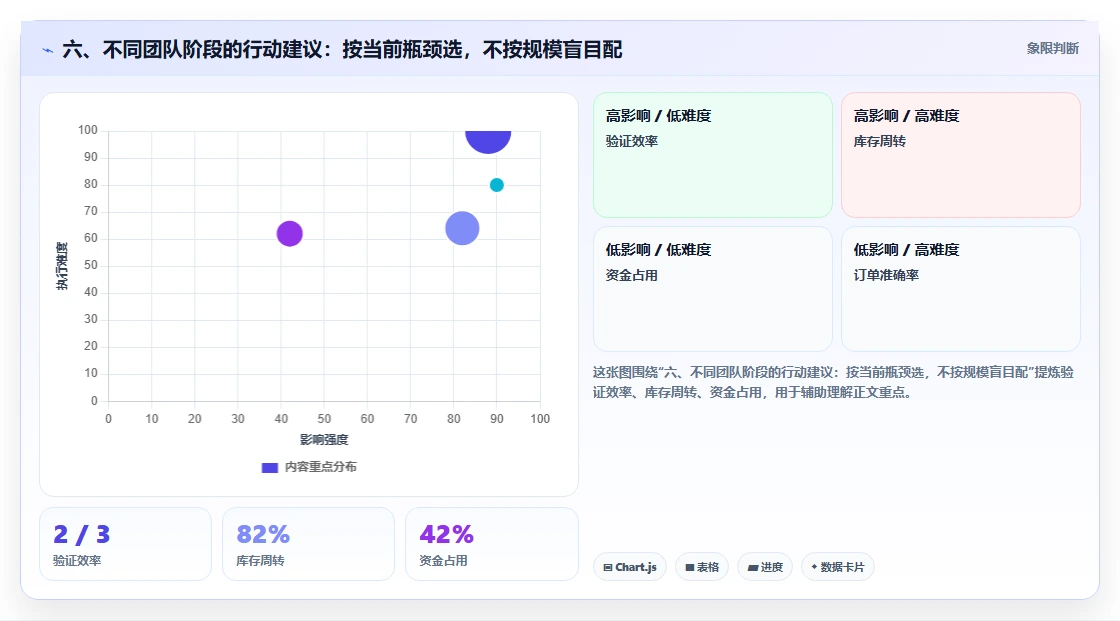
Task: Select the light blue bubble near 82 on the chart
Action: click(462, 229)
